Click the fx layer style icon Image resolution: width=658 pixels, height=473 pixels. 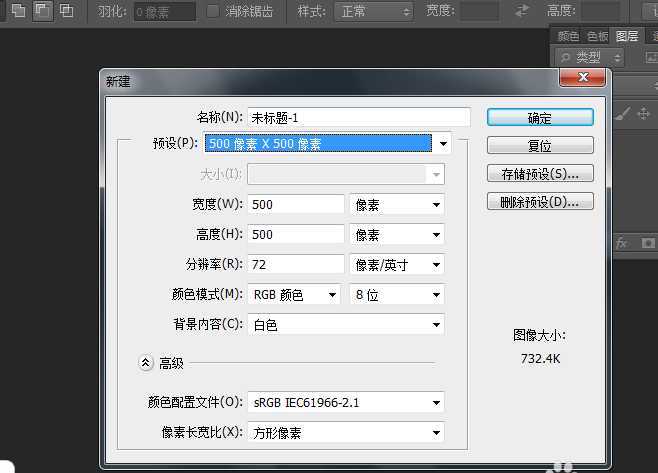[x=621, y=242]
